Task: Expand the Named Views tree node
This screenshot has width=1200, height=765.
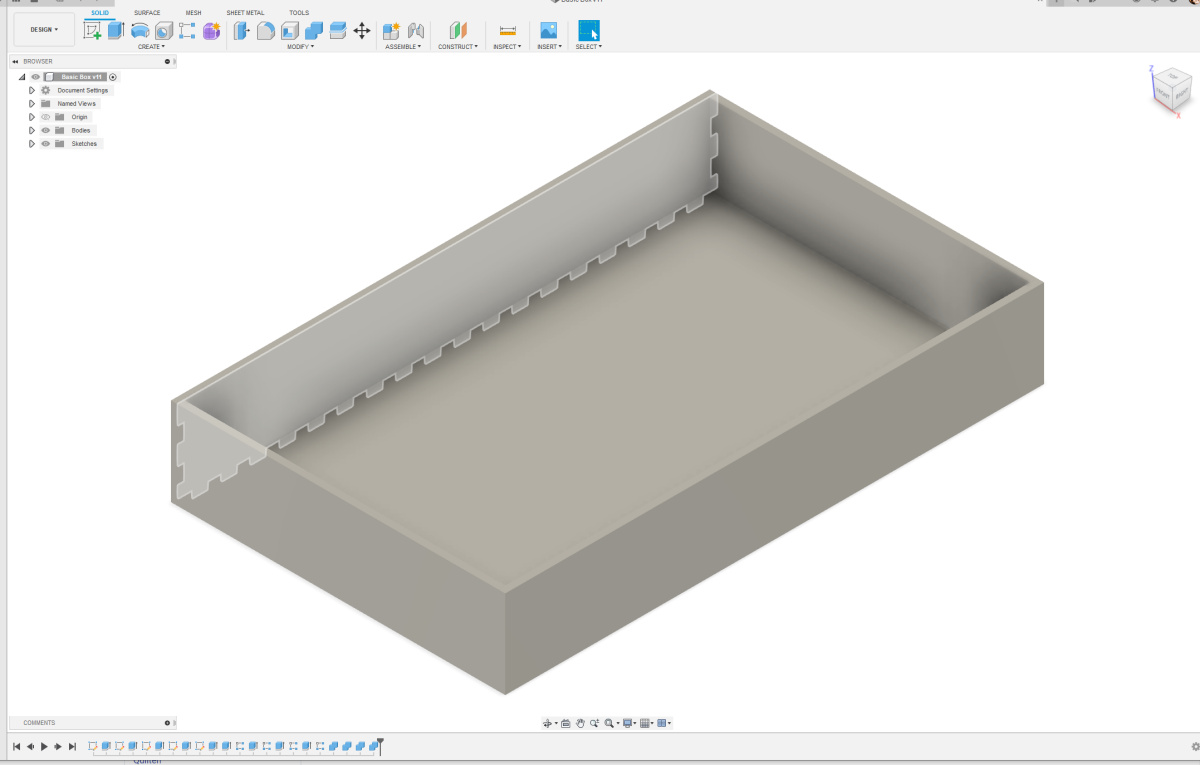Action: pos(32,104)
